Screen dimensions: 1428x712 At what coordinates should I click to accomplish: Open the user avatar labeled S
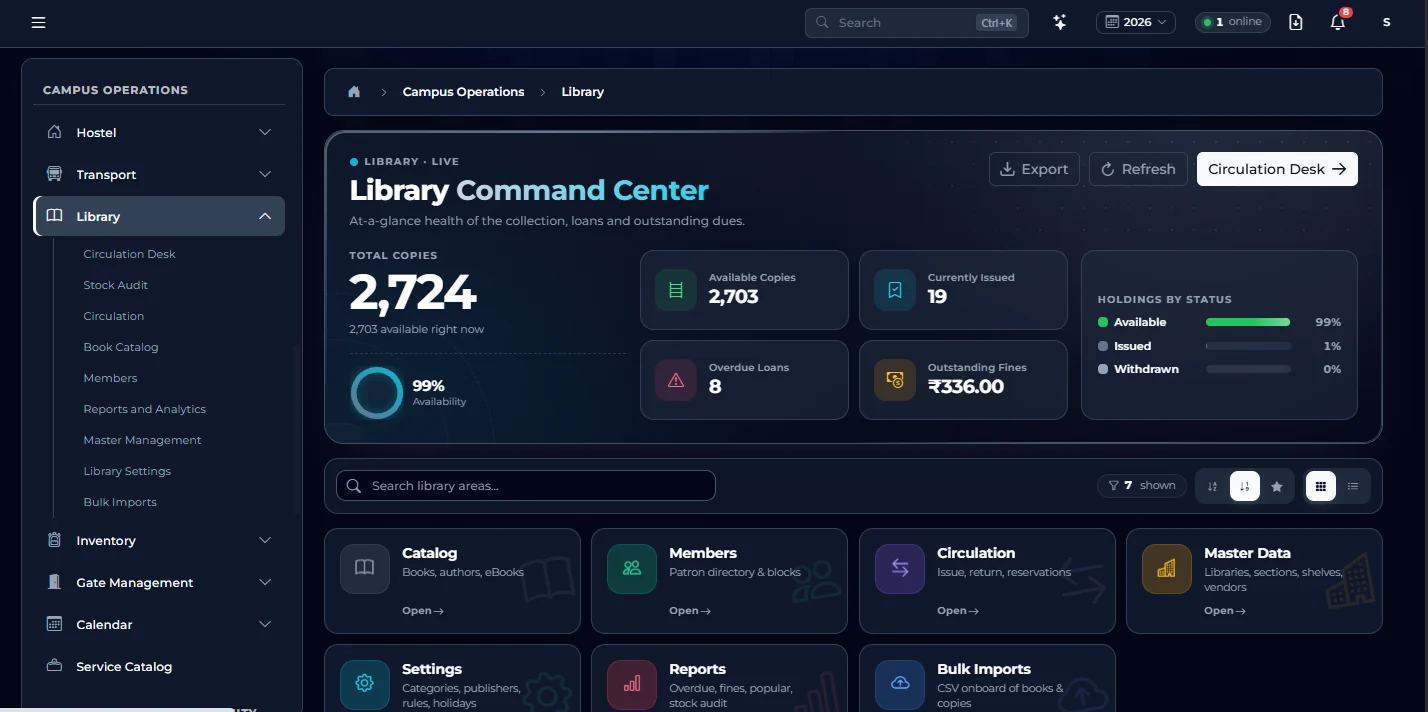[x=1386, y=22]
